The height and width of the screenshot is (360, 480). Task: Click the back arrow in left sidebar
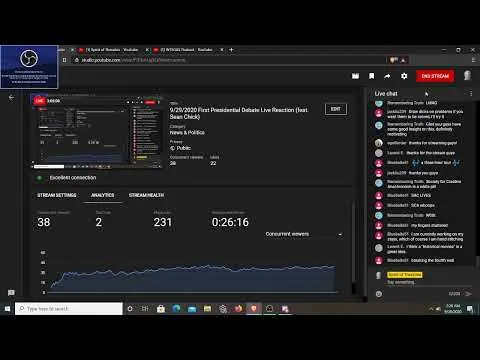11,97
